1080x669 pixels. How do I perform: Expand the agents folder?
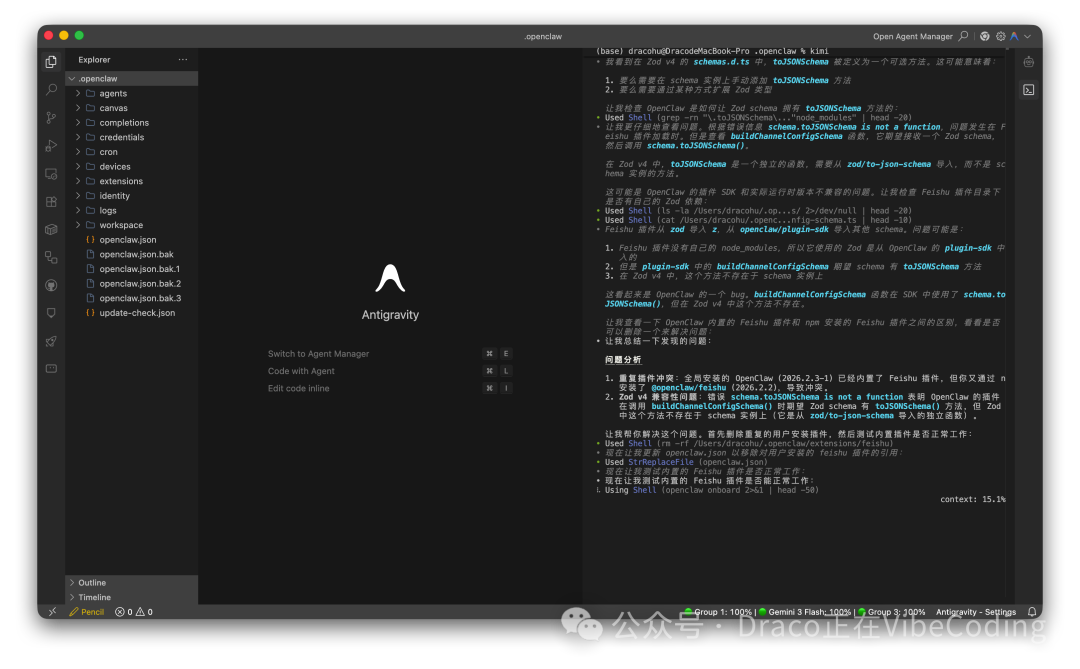point(113,94)
